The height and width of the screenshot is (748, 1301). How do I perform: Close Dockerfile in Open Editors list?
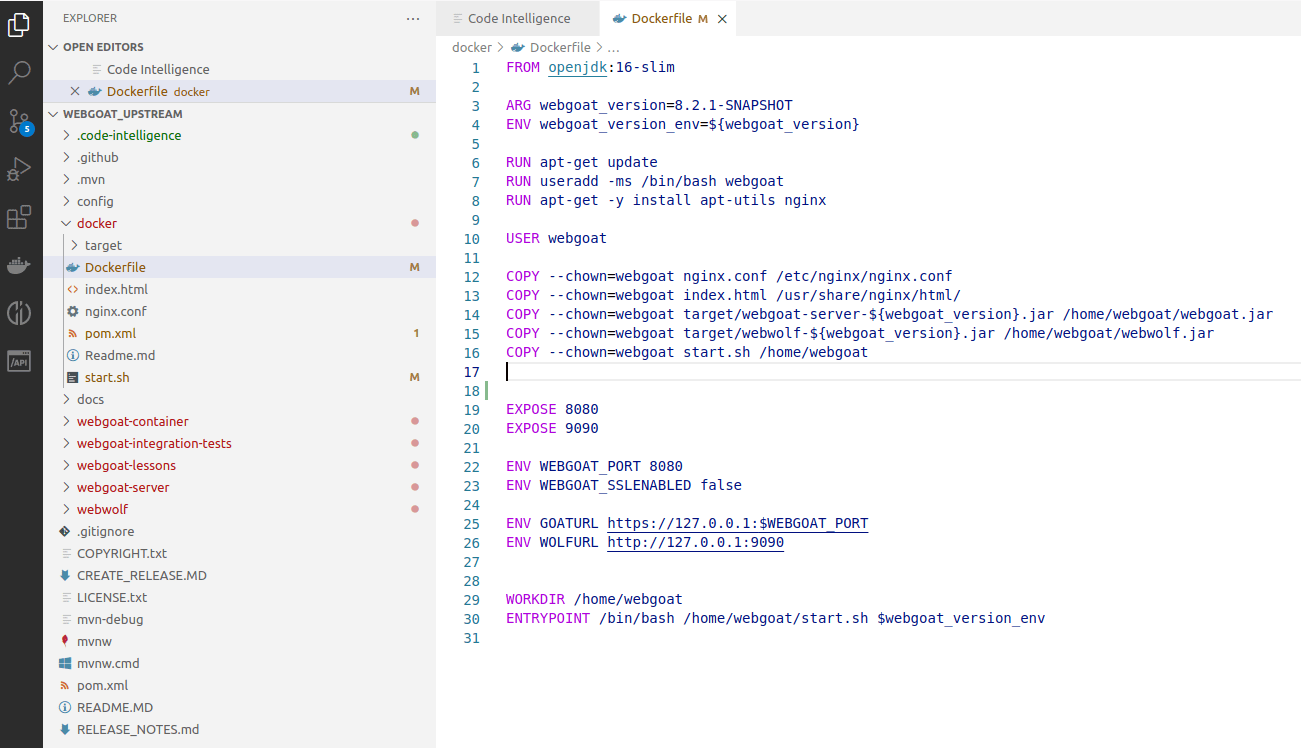point(75,91)
